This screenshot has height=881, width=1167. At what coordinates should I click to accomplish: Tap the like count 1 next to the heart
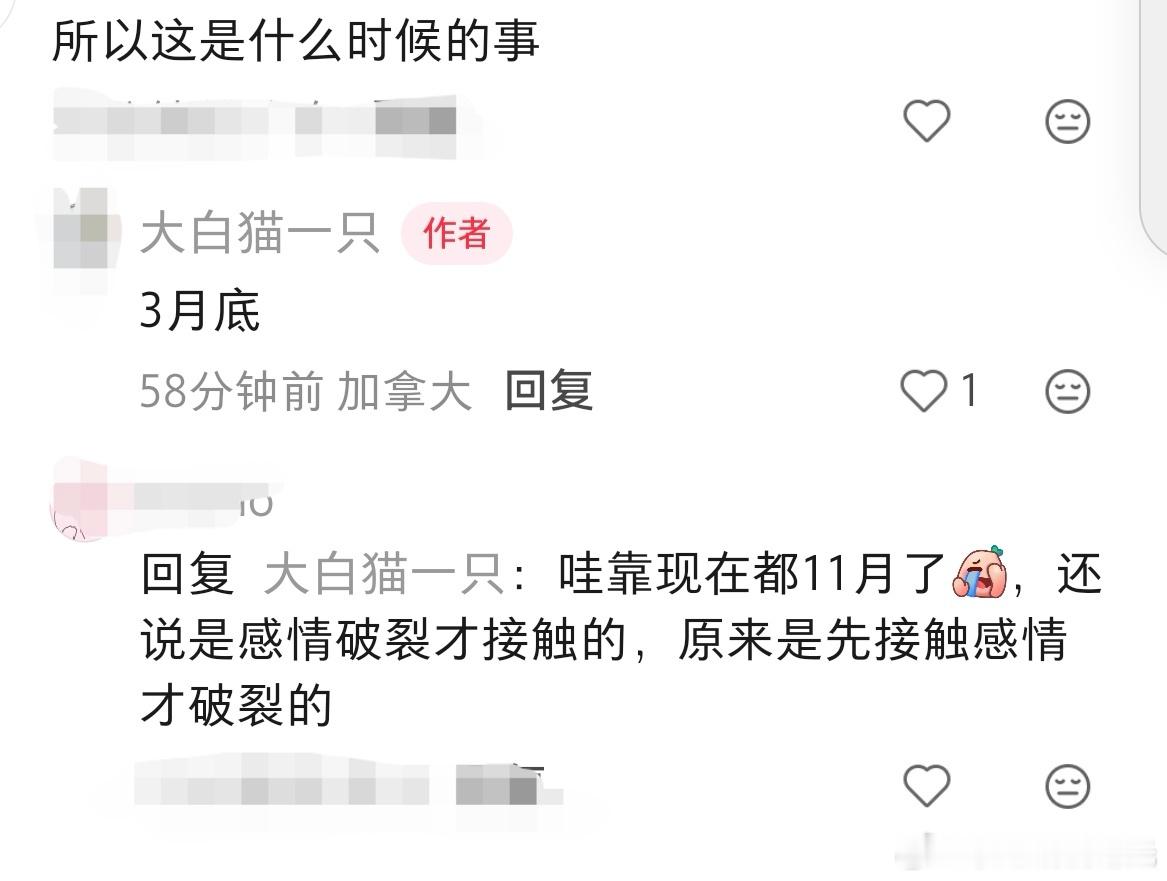pos(969,390)
